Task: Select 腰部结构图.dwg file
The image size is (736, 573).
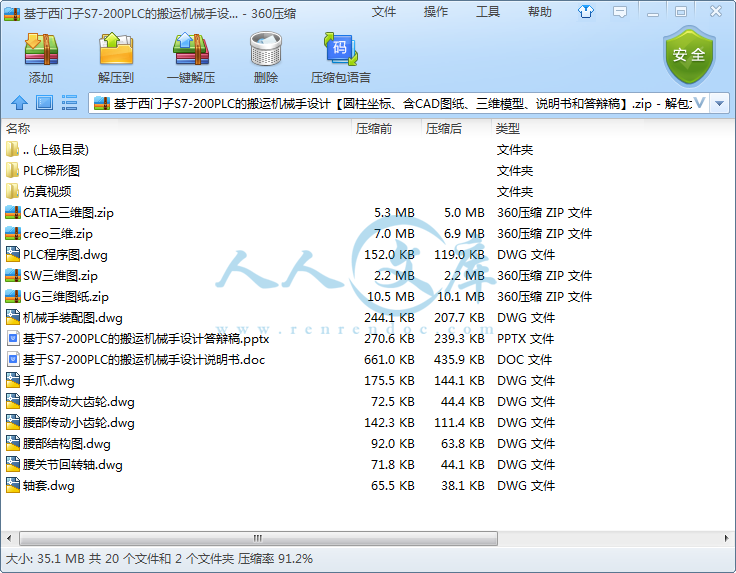Action: pyautogui.click(x=67, y=444)
